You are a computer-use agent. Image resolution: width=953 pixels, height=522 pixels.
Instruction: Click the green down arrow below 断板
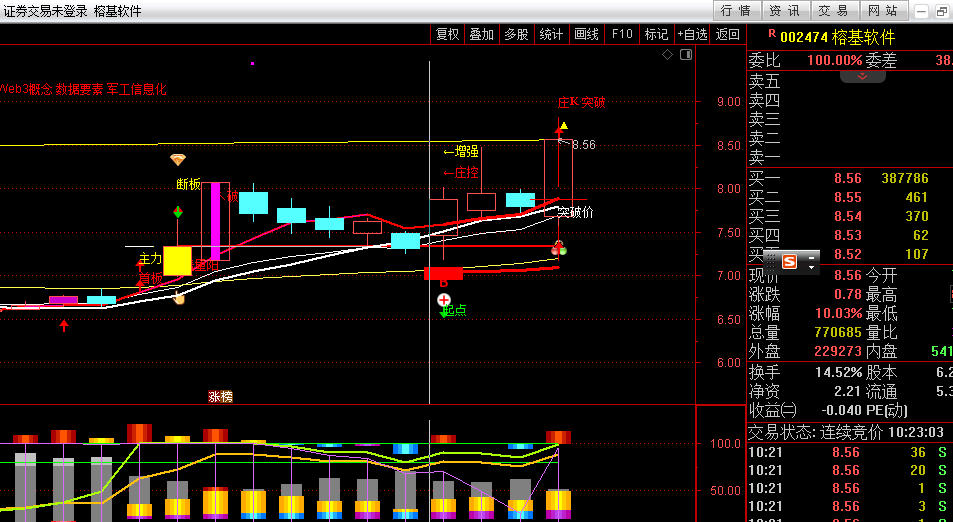coord(178,212)
